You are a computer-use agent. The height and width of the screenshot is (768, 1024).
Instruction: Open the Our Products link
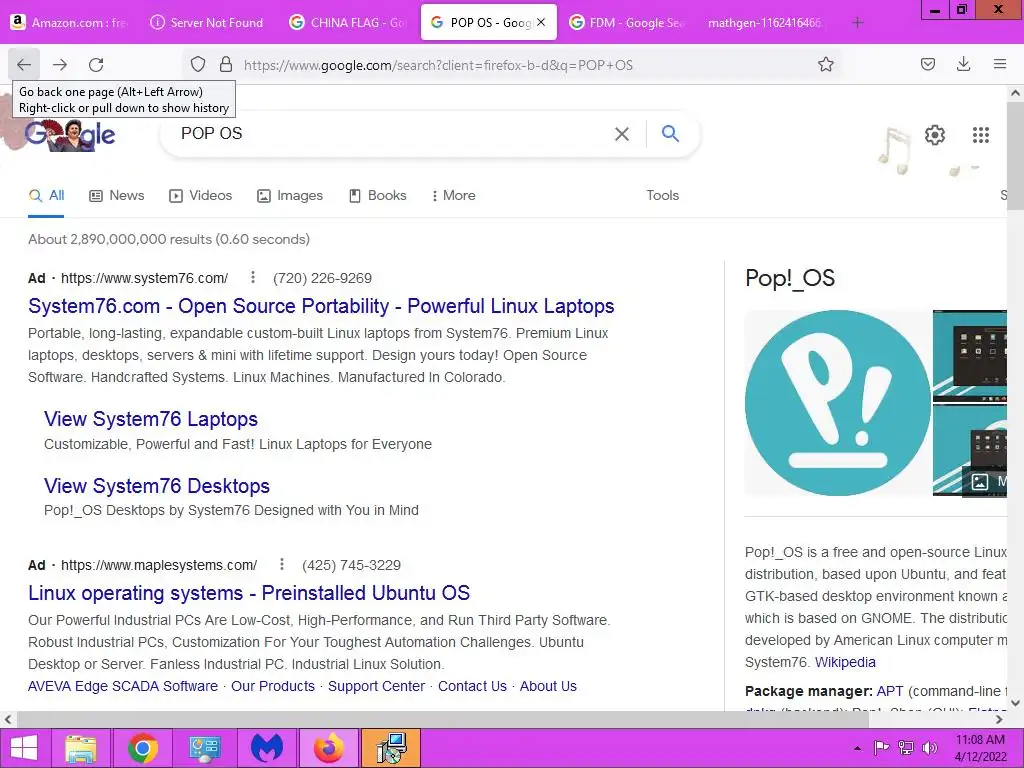pos(273,686)
